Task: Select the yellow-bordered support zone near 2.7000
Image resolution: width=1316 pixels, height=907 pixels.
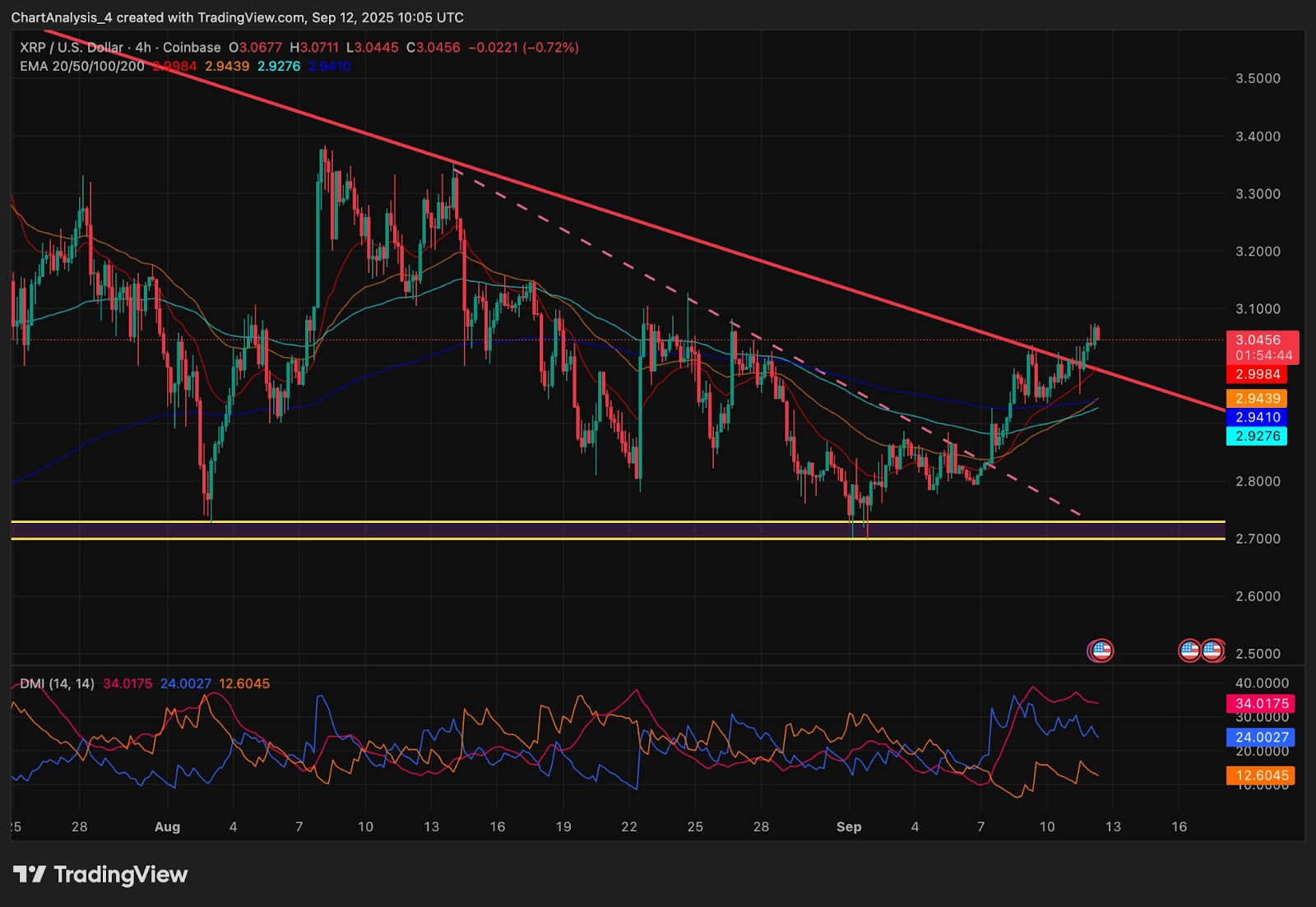Action: coord(617,530)
